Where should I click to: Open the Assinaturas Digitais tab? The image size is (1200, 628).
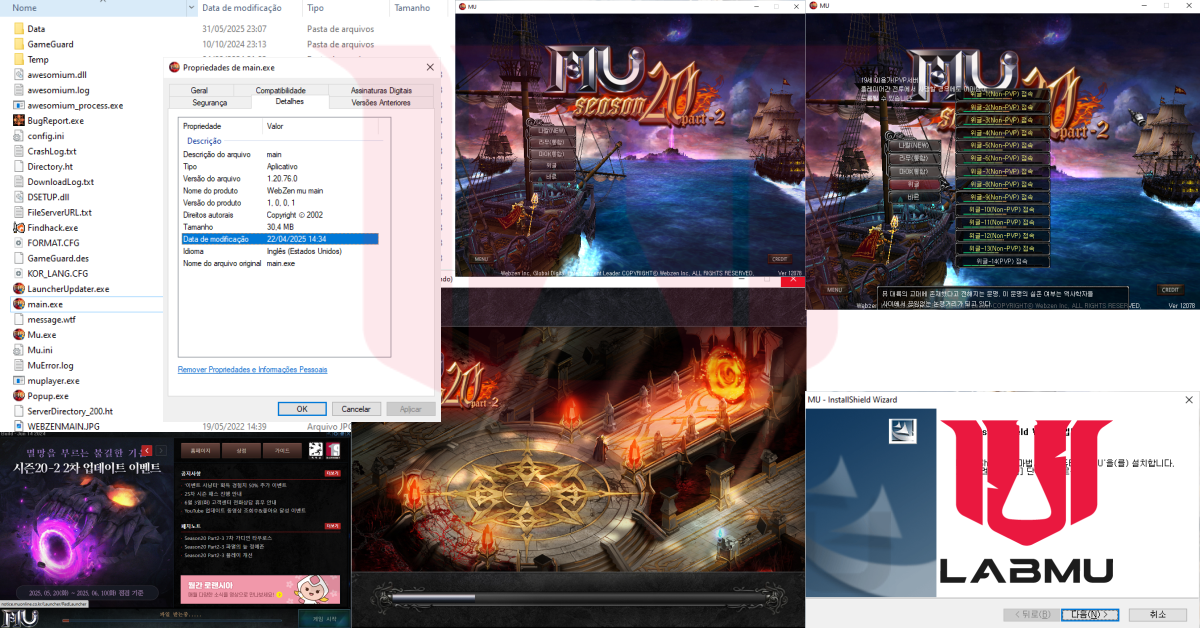pos(381,91)
